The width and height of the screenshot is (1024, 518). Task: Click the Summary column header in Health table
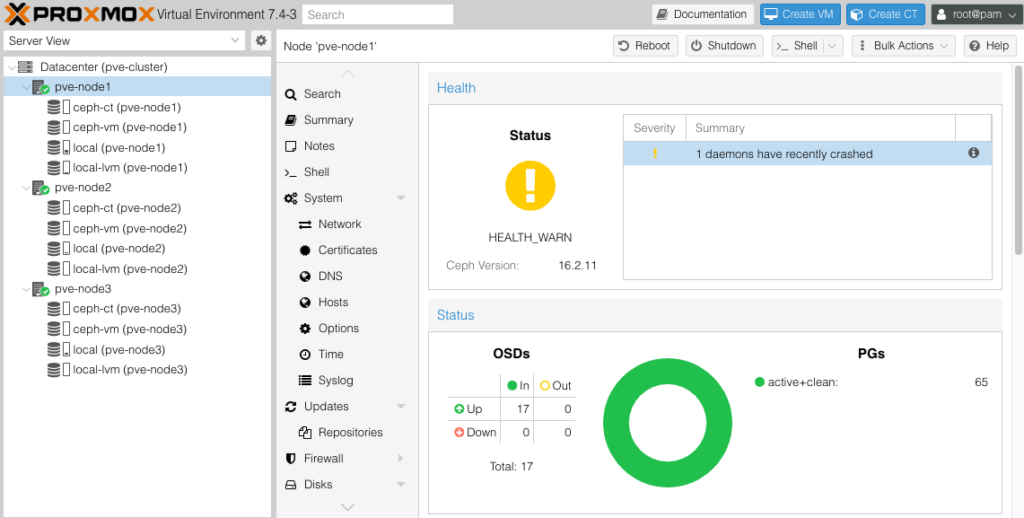click(821, 128)
